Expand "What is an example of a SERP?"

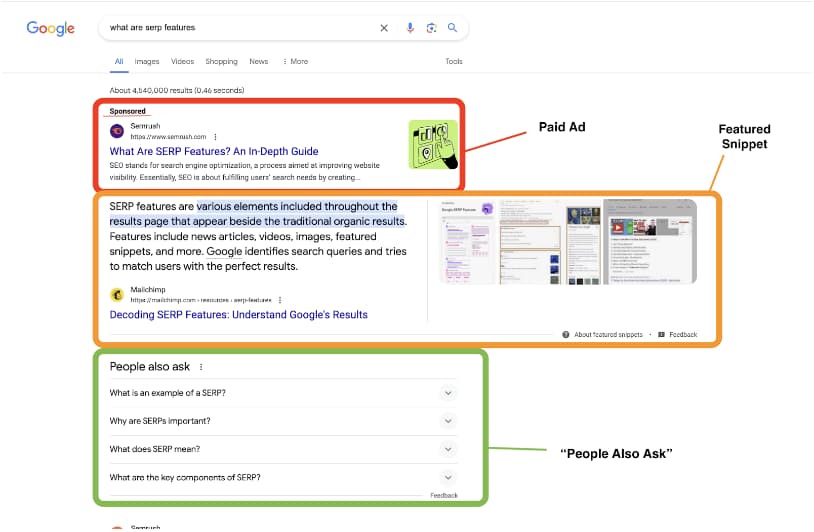tap(448, 393)
